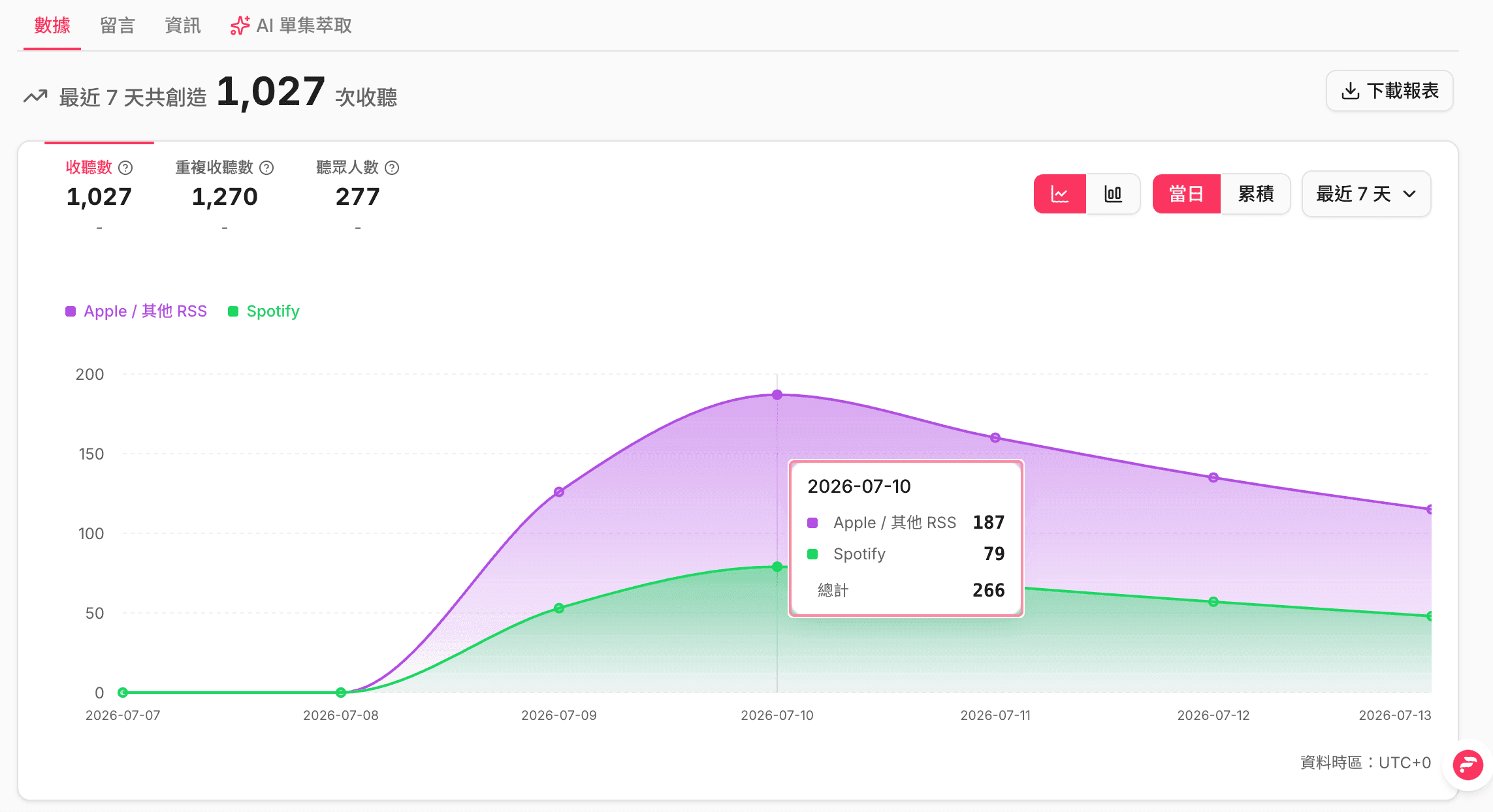Click the tooltip 總計 266 row
This screenshot has width=1493, height=812.
907,590
